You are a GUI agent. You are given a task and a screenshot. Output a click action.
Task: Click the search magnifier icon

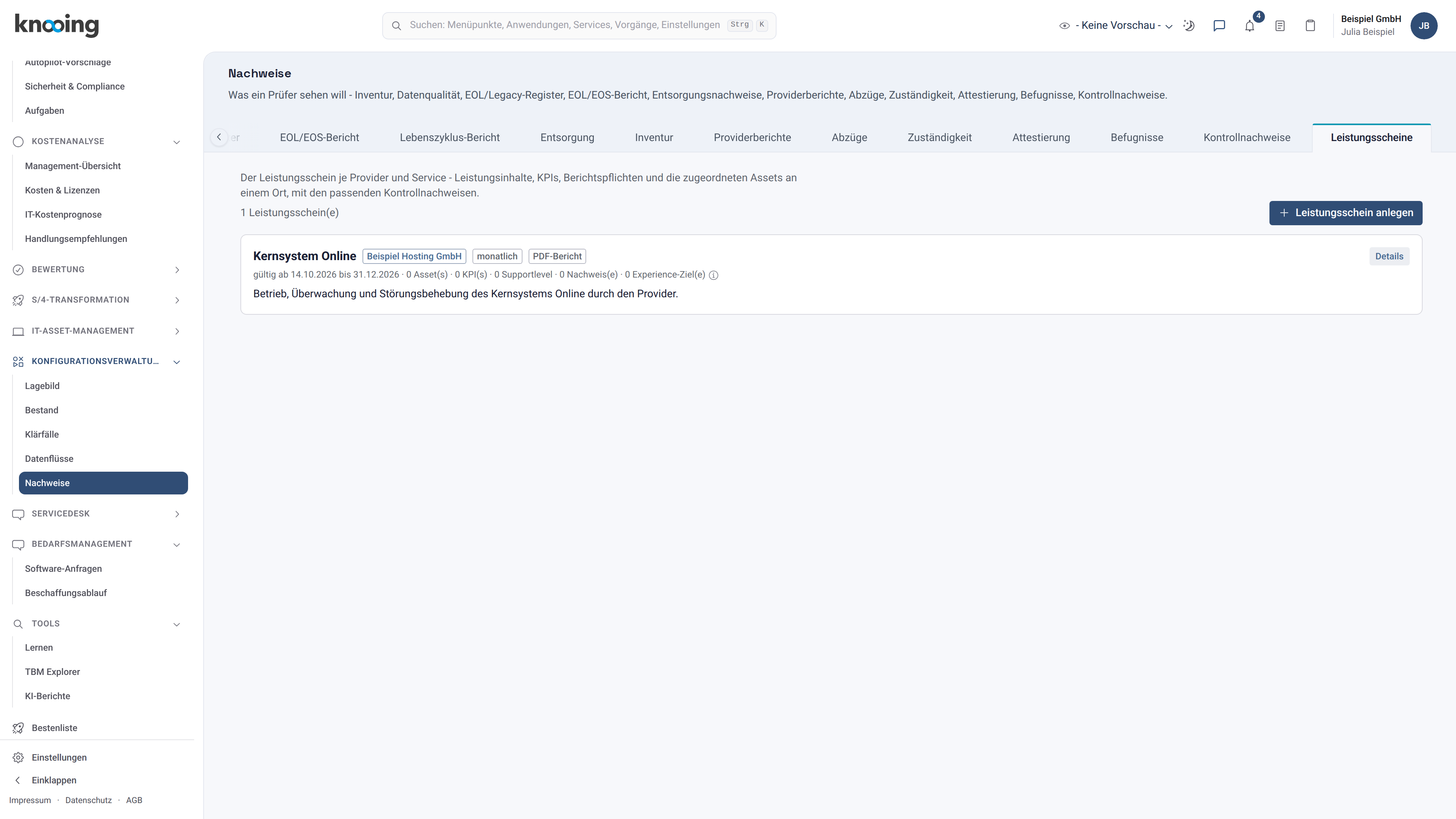(396, 25)
